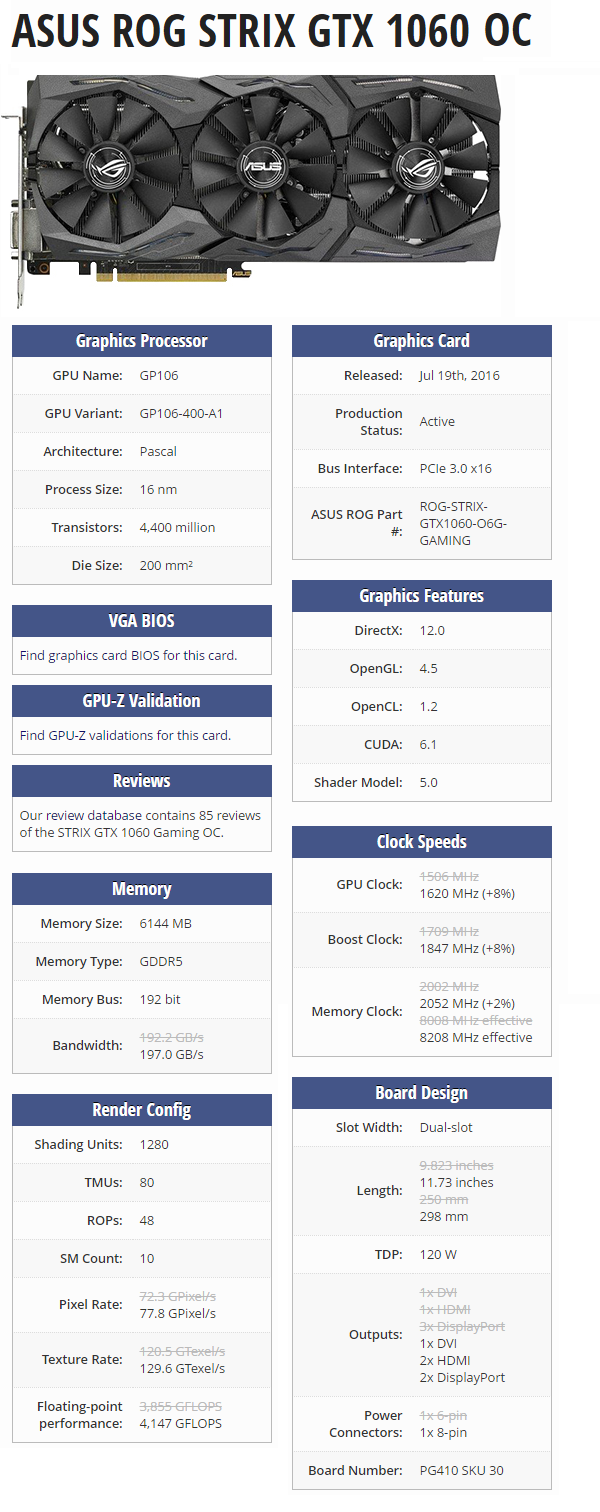This screenshot has width=600, height=1512.
Task: Click the Render Config section header
Action: pos(142,1110)
